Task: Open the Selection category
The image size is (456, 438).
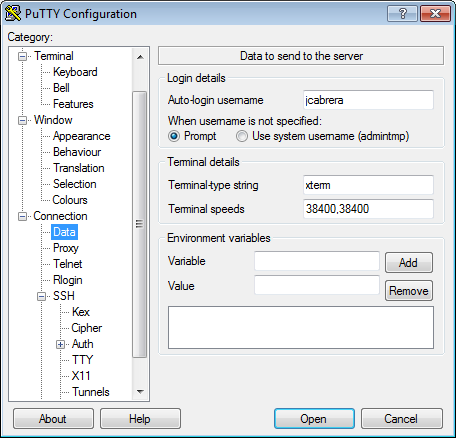Action: [x=75, y=184]
